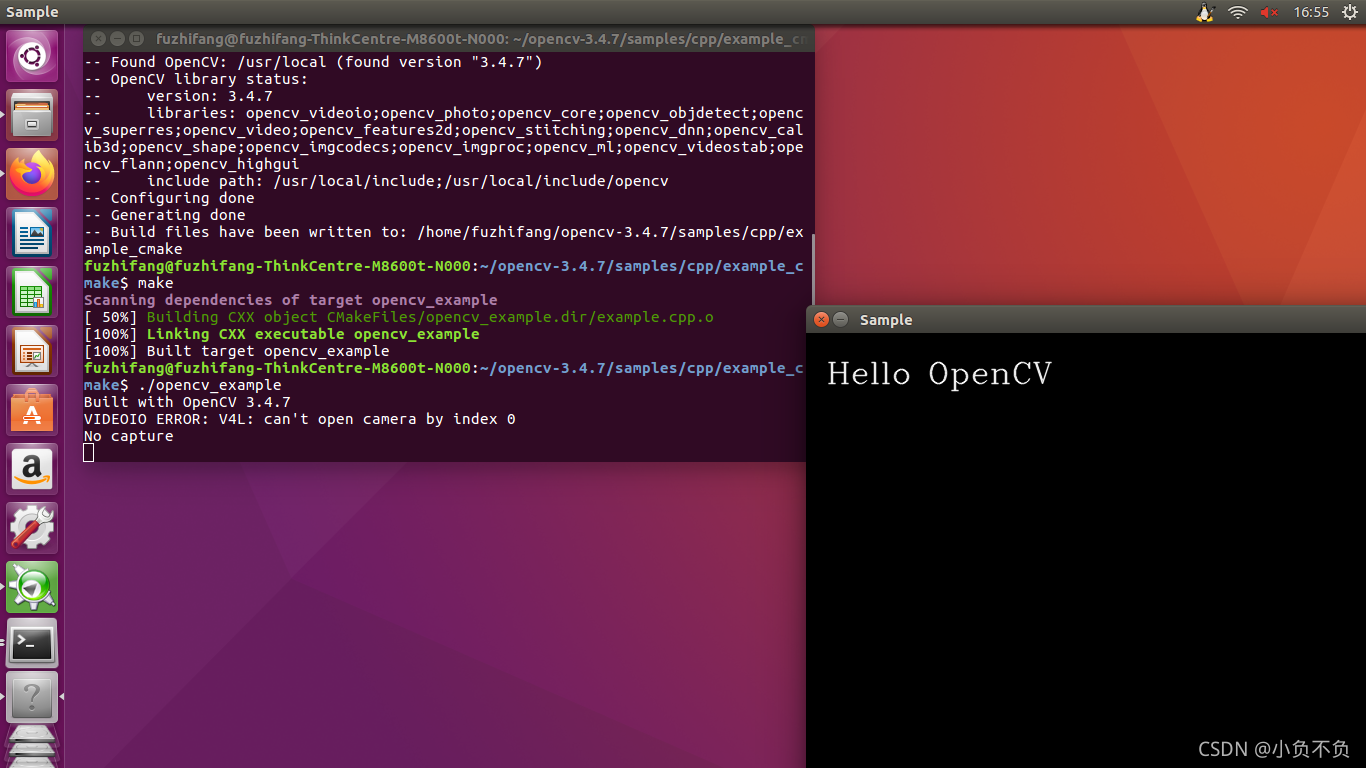1366x768 pixels.
Task: Open LibreOffice Writer from the dock
Action: (x=33, y=233)
